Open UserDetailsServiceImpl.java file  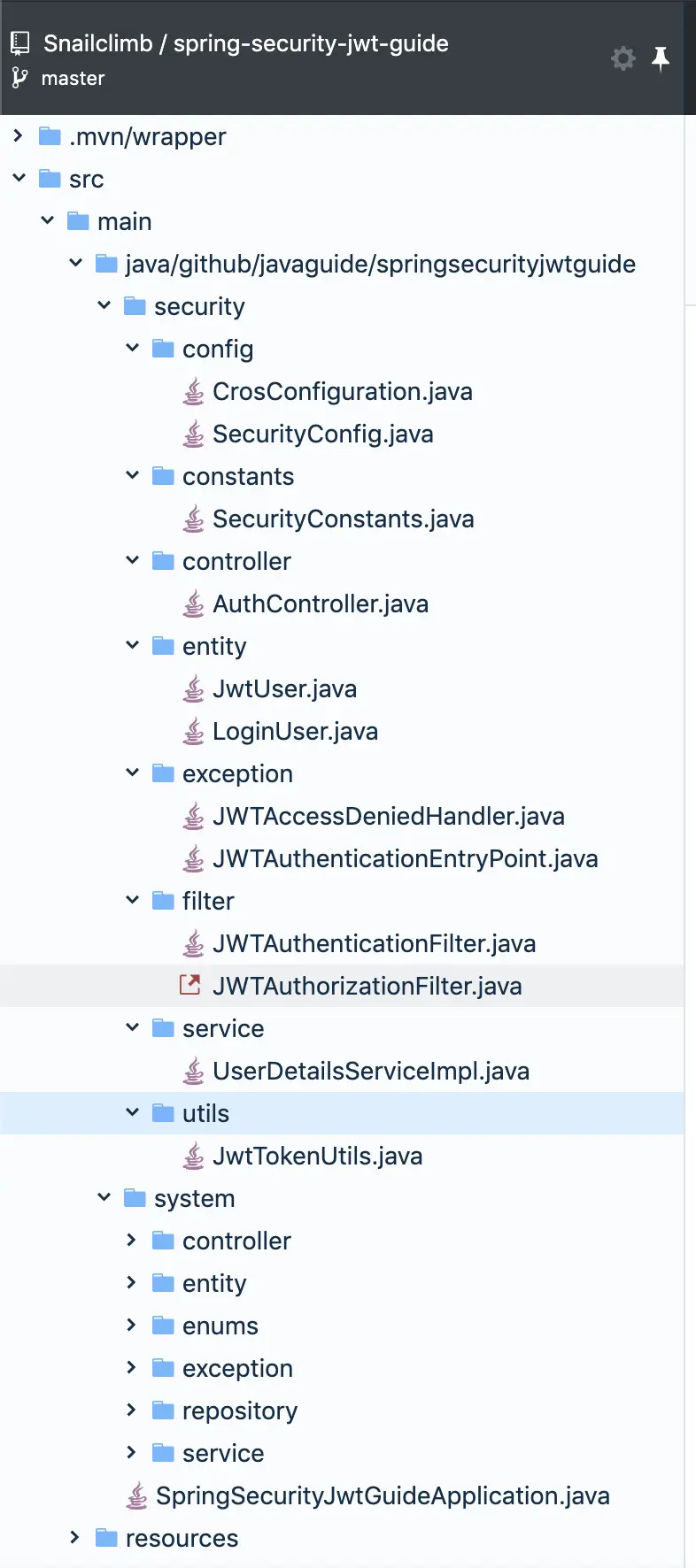370,1072
